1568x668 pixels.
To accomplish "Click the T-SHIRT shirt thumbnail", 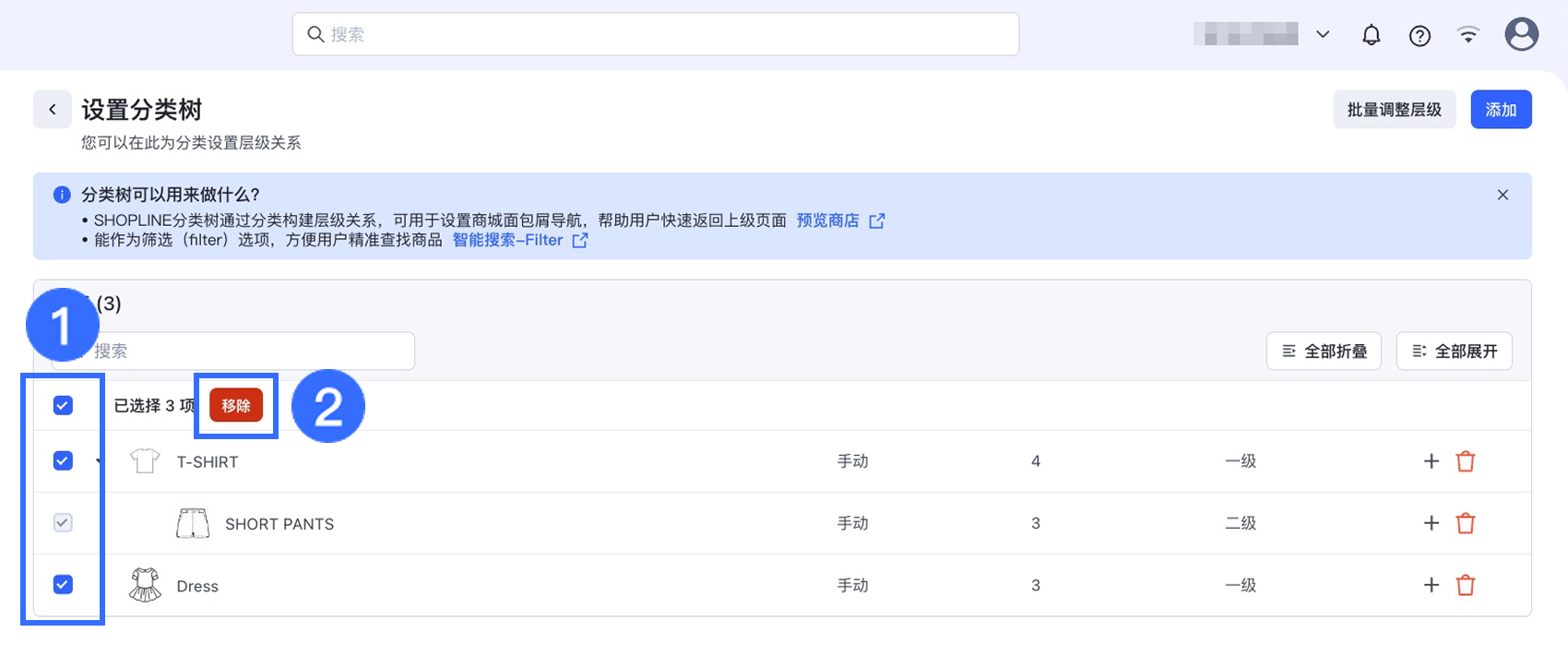I will tap(145, 460).
